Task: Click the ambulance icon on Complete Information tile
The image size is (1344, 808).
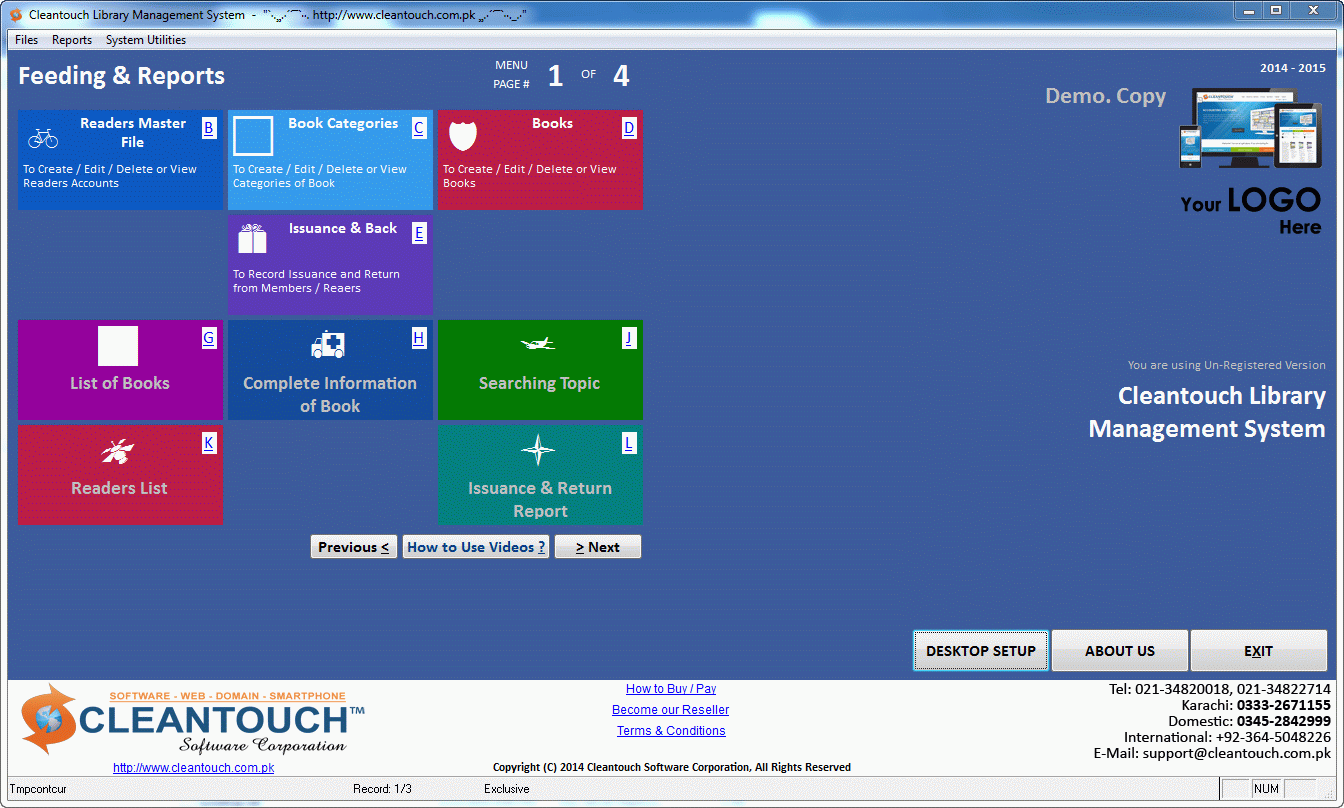Action: [x=328, y=345]
